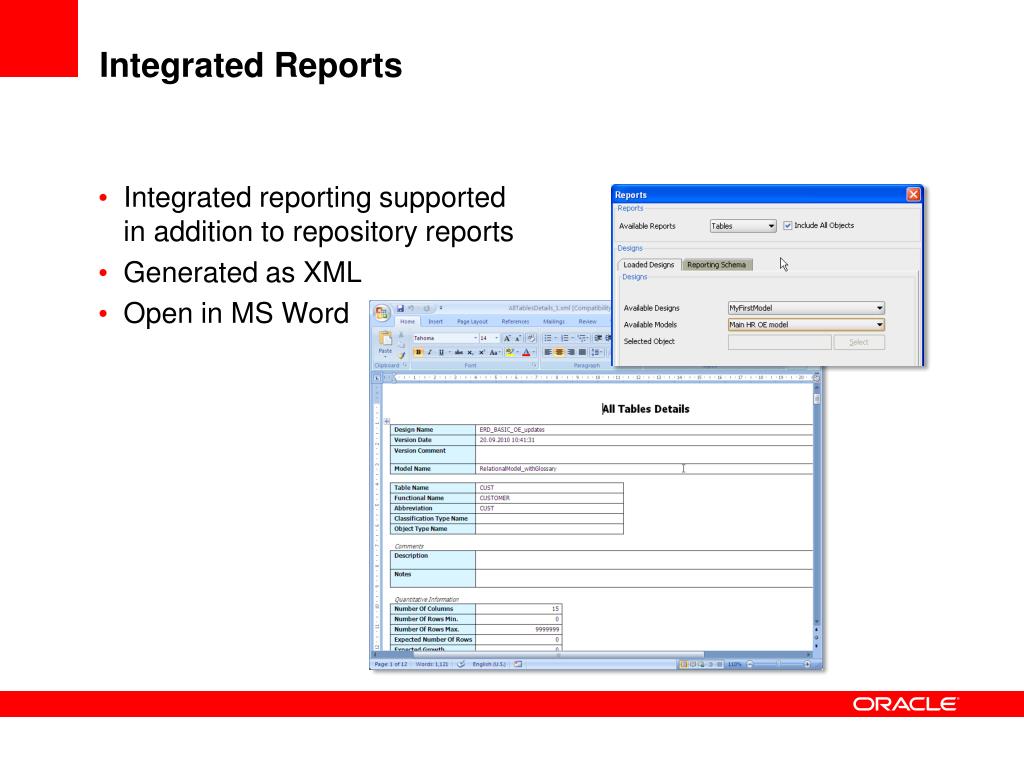This screenshot has width=1024, height=768.
Task: Click the Underline icon in the Font group
Action: coord(442,352)
